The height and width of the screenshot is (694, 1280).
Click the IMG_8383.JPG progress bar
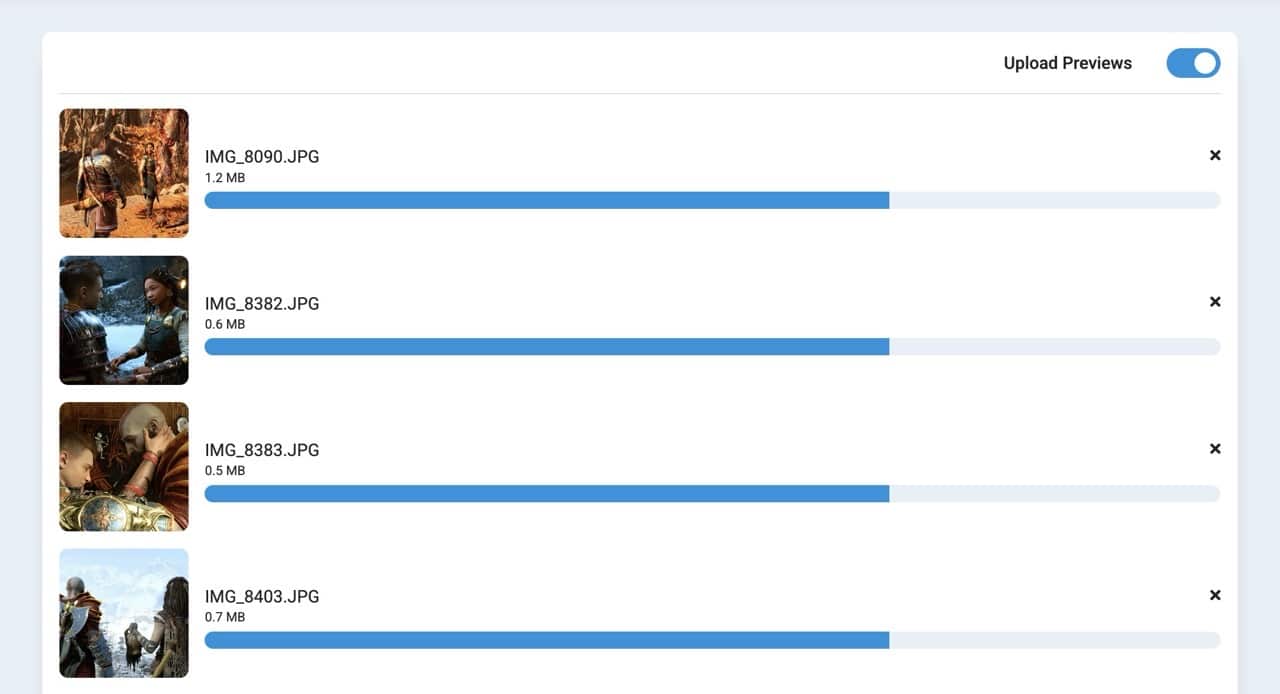tap(712, 493)
